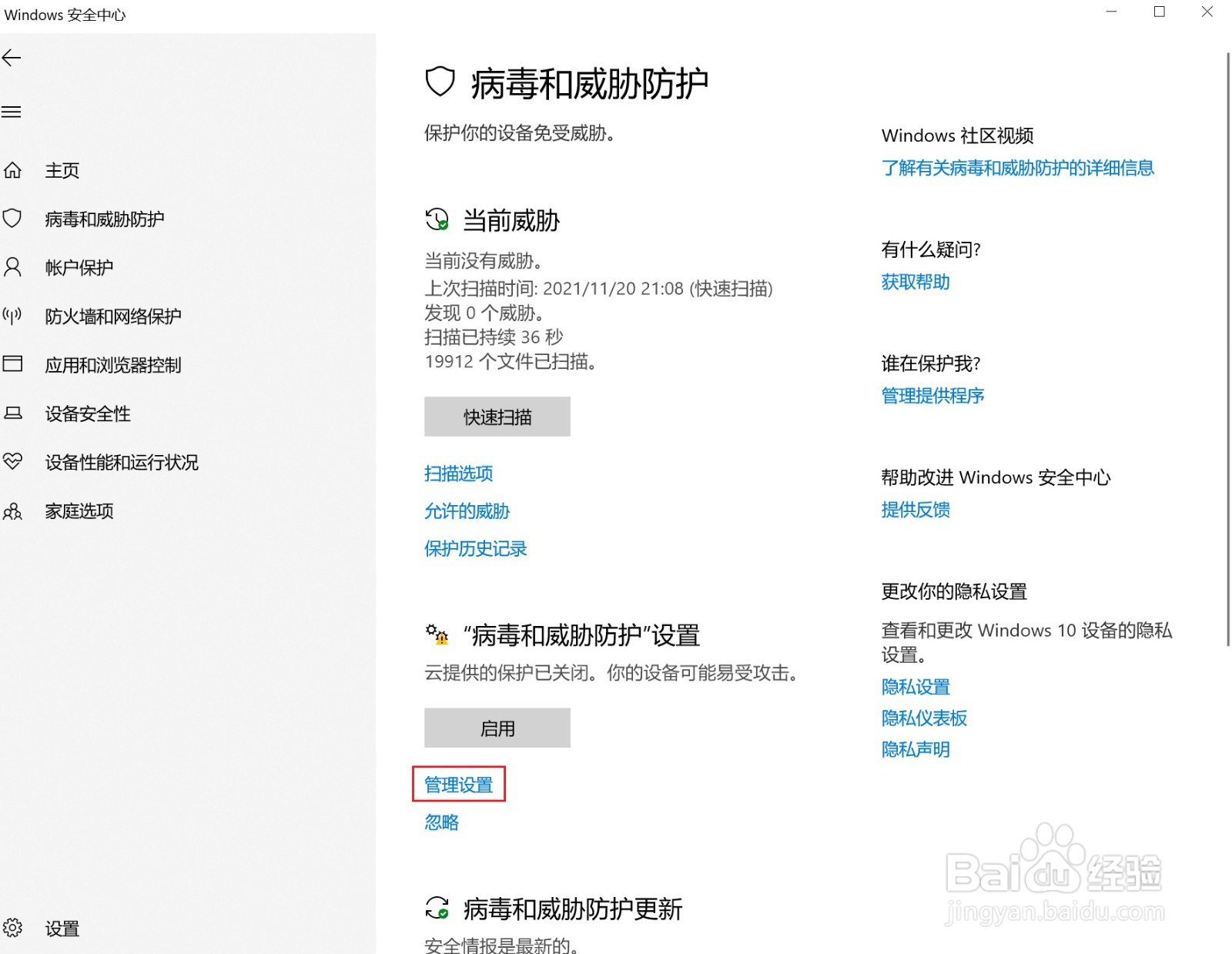The width and height of the screenshot is (1232, 954).
Task: Open the hamburger navigation menu
Action: [x=11, y=112]
